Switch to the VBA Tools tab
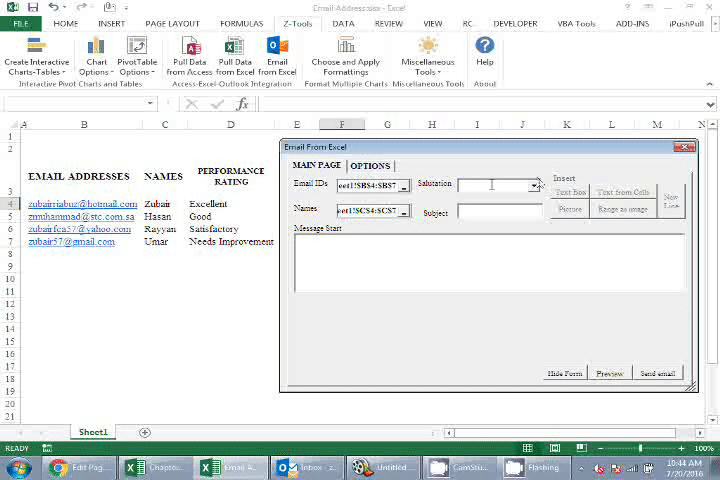Viewport: 720px width, 480px height. (576, 24)
